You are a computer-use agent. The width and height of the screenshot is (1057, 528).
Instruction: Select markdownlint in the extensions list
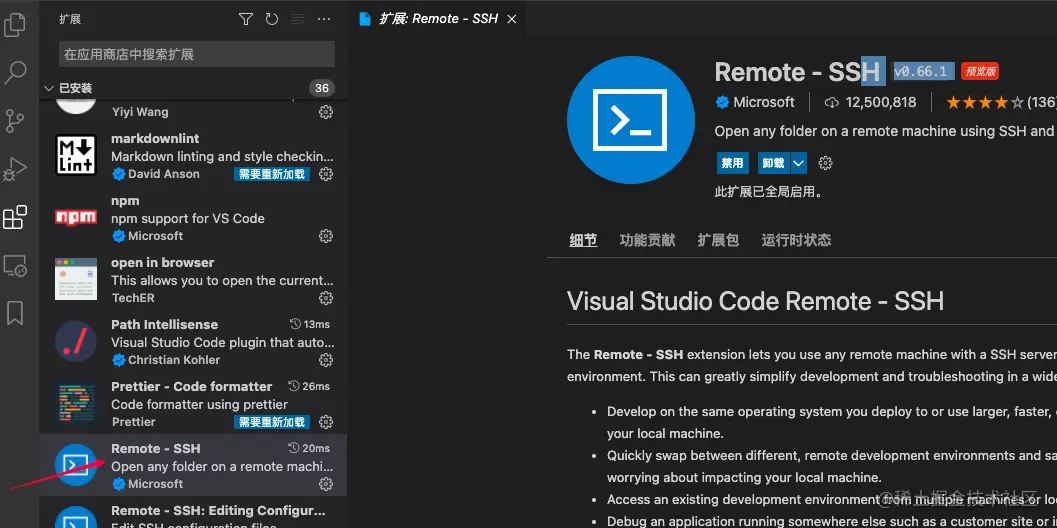pyautogui.click(x=193, y=156)
